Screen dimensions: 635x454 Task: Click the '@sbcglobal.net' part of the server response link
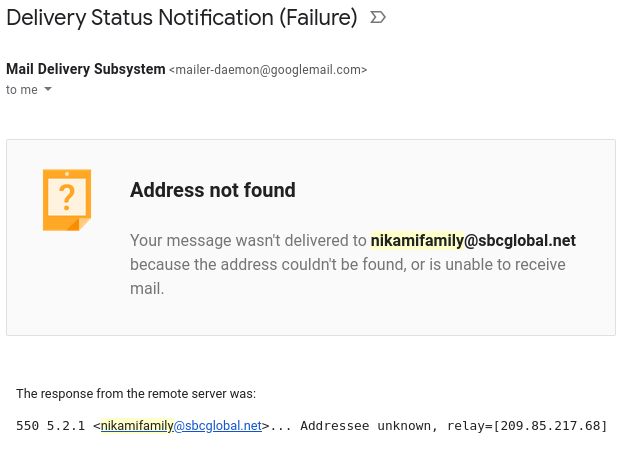point(217,426)
